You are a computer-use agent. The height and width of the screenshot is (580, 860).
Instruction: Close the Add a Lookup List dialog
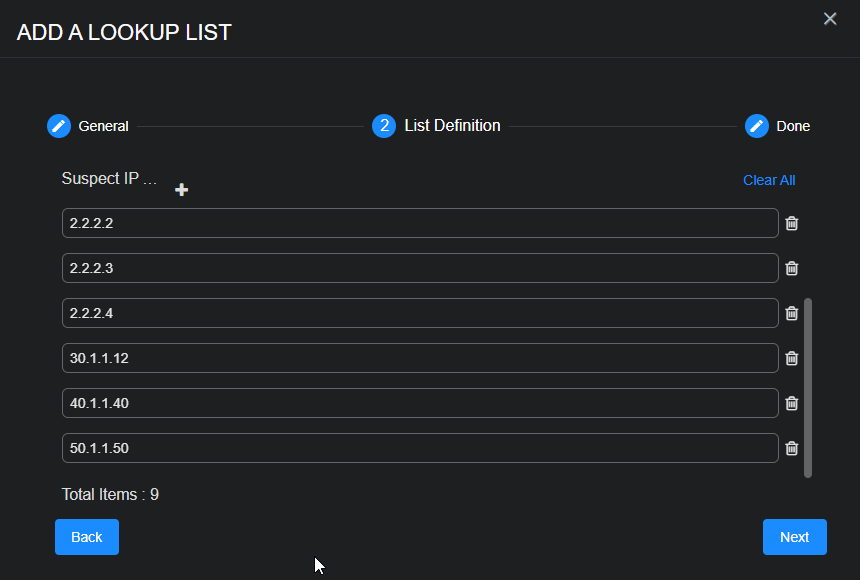830,19
